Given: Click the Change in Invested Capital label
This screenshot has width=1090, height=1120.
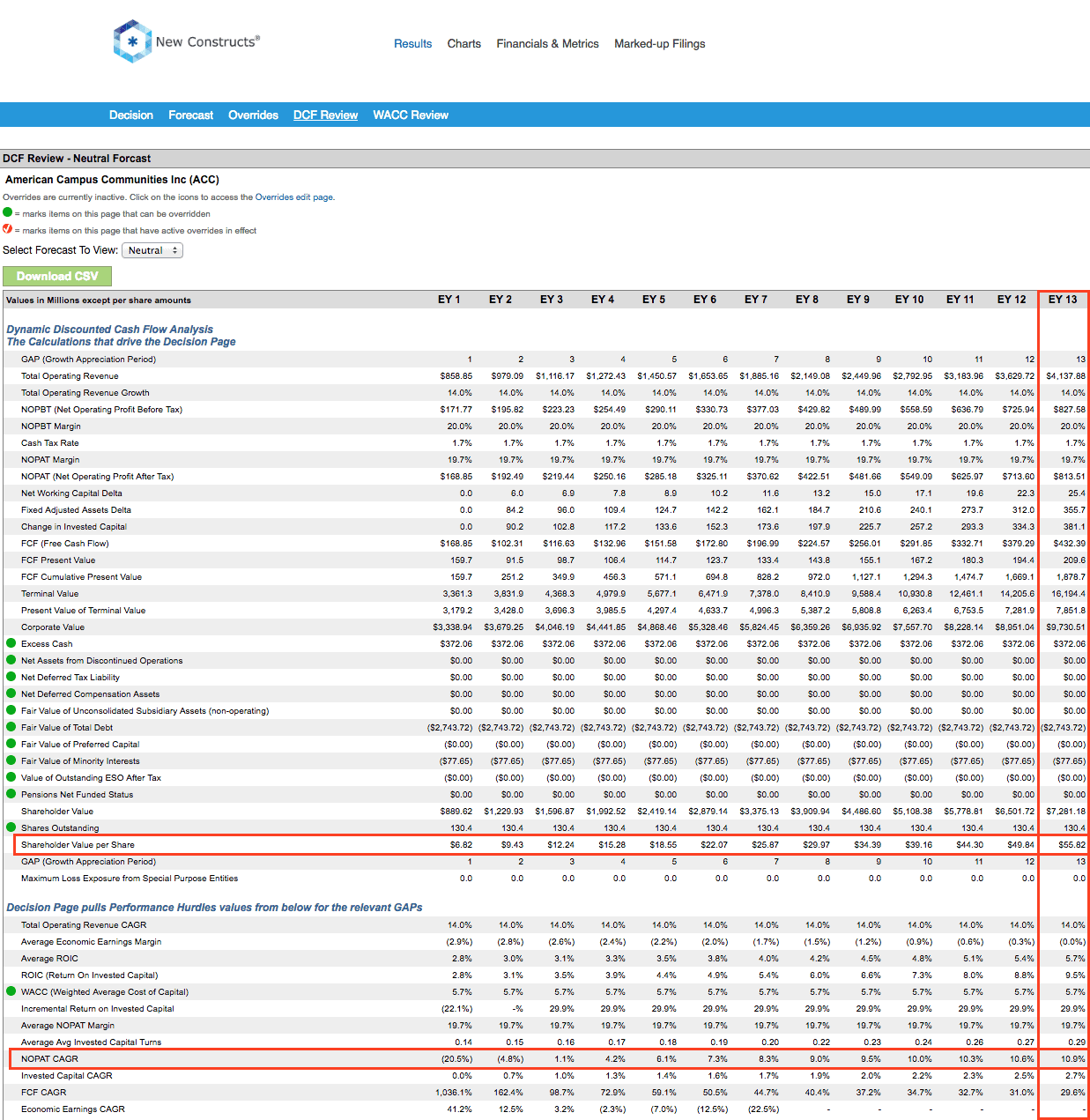Looking at the screenshot, I should coord(74,527).
